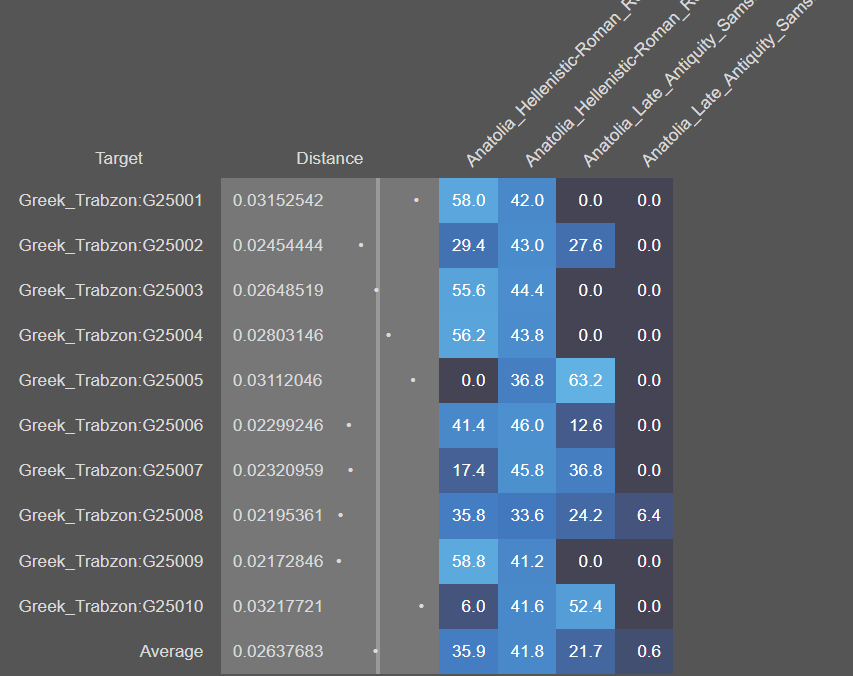The width and height of the screenshot is (853, 676).
Task: Click the 29.4 cell for G25002
Action: [x=468, y=245]
